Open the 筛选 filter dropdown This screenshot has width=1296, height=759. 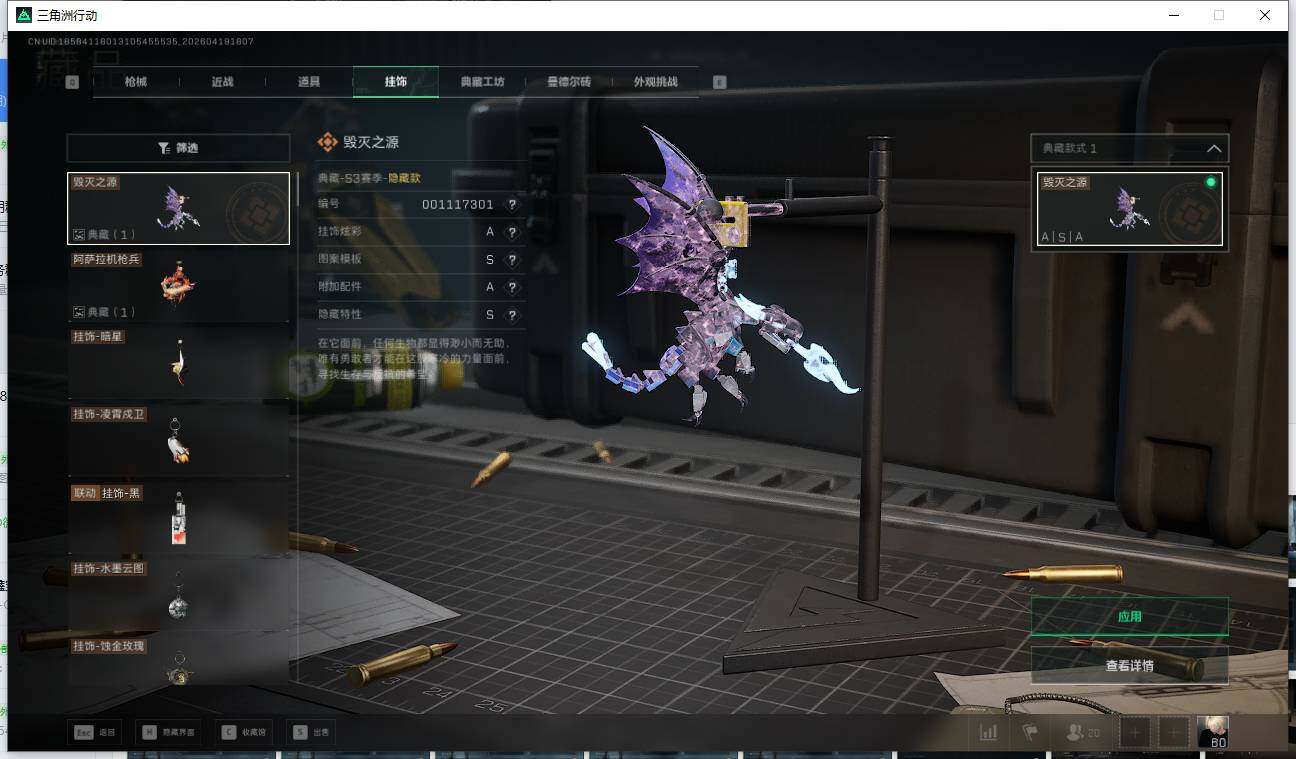(x=178, y=148)
